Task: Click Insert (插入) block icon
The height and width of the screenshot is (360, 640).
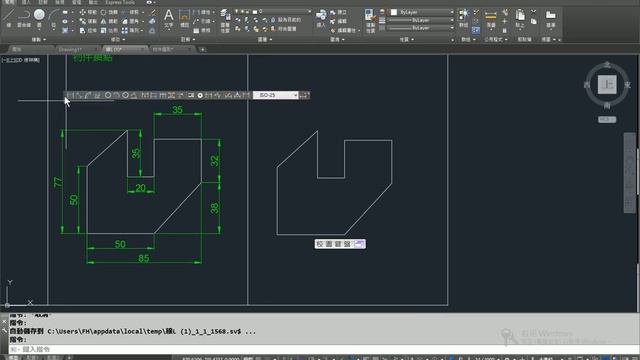Action: [x=321, y=19]
